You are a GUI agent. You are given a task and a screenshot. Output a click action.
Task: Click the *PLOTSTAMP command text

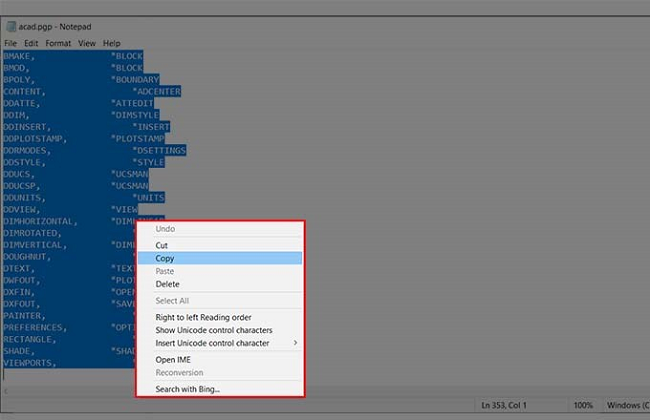[x=138, y=138]
